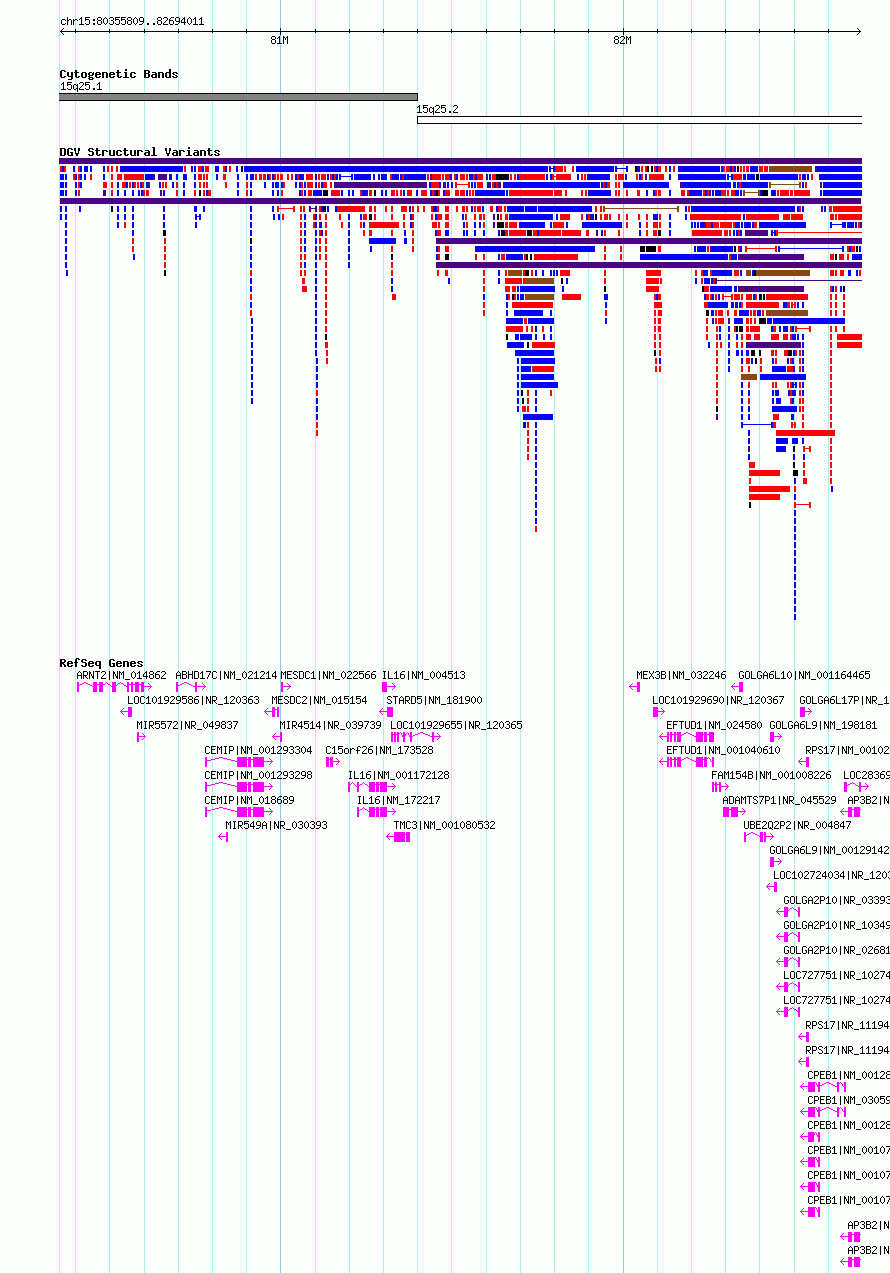The height and width of the screenshot is (1273, 890).
Task: Click the EFTUD1|NM_001040610 transcript label
Action: (724, 750)
